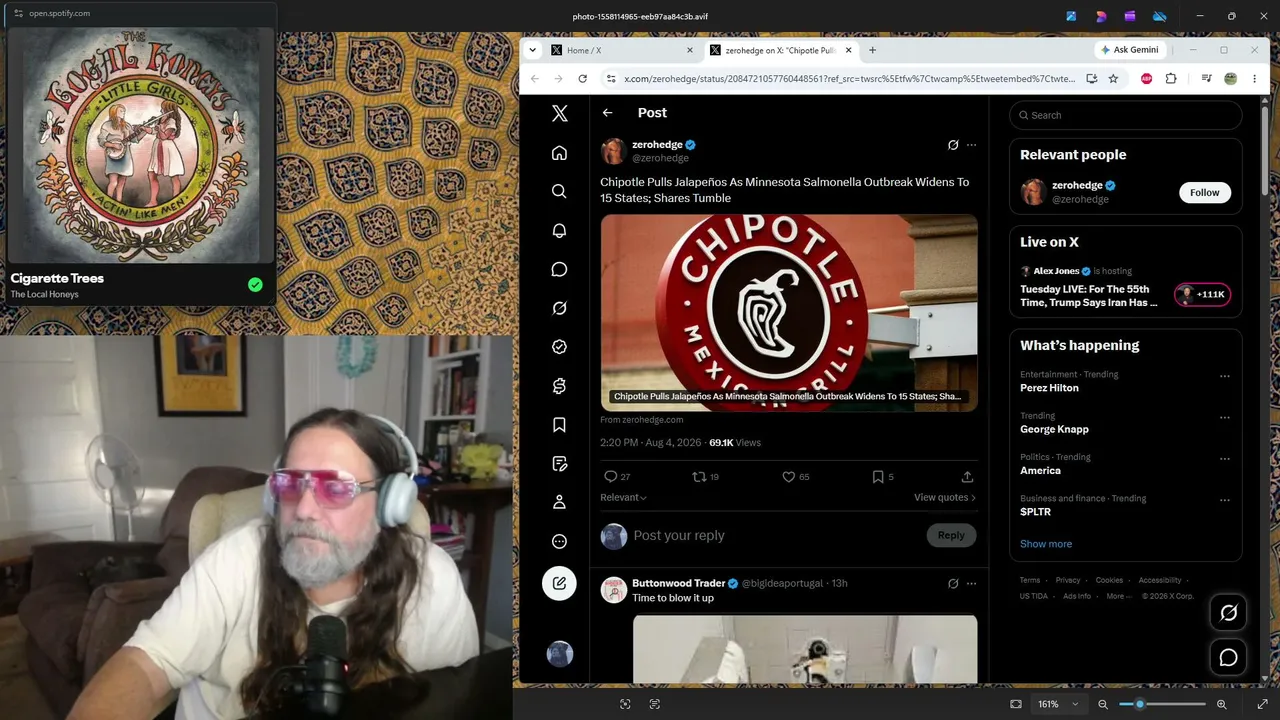
Task: Expand the footer More menu
Action: point(1119,596)
